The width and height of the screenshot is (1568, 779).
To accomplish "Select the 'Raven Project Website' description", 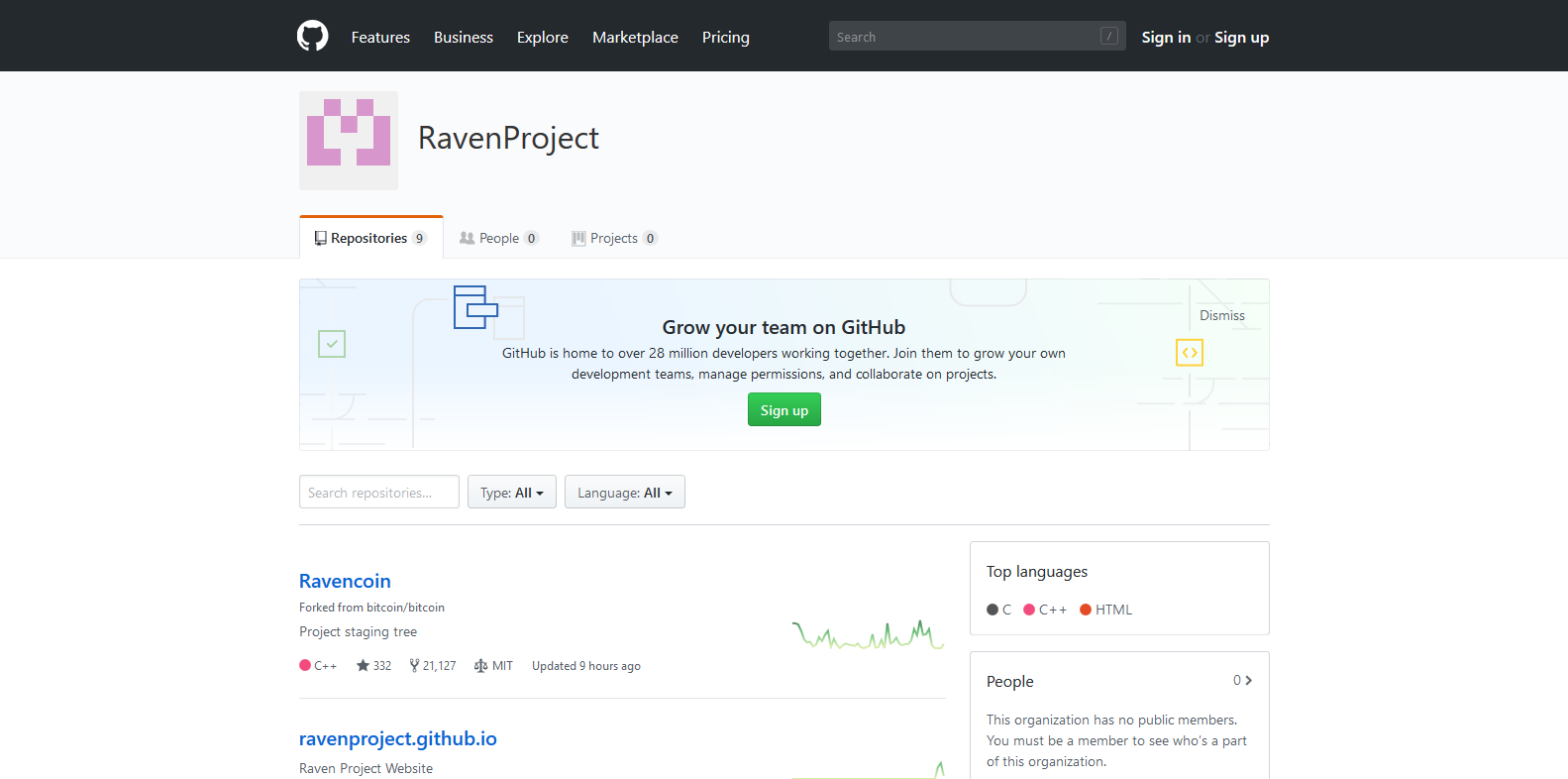I will click(x=366, y=768).
